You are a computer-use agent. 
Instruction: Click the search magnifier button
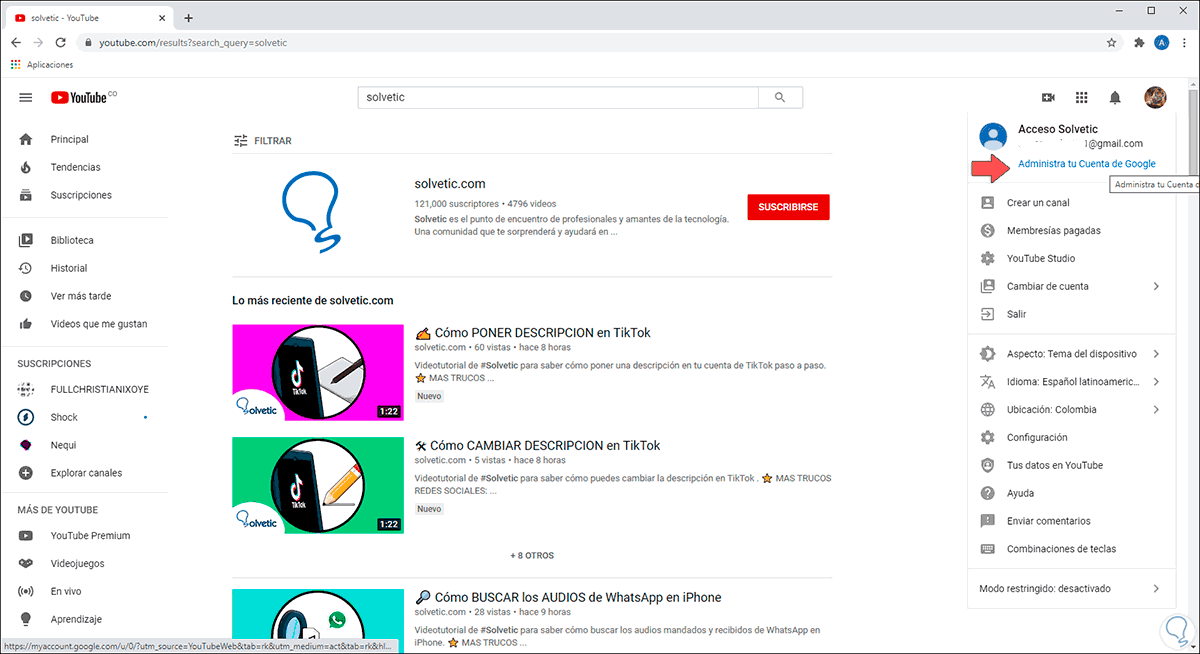click(780, 97)
